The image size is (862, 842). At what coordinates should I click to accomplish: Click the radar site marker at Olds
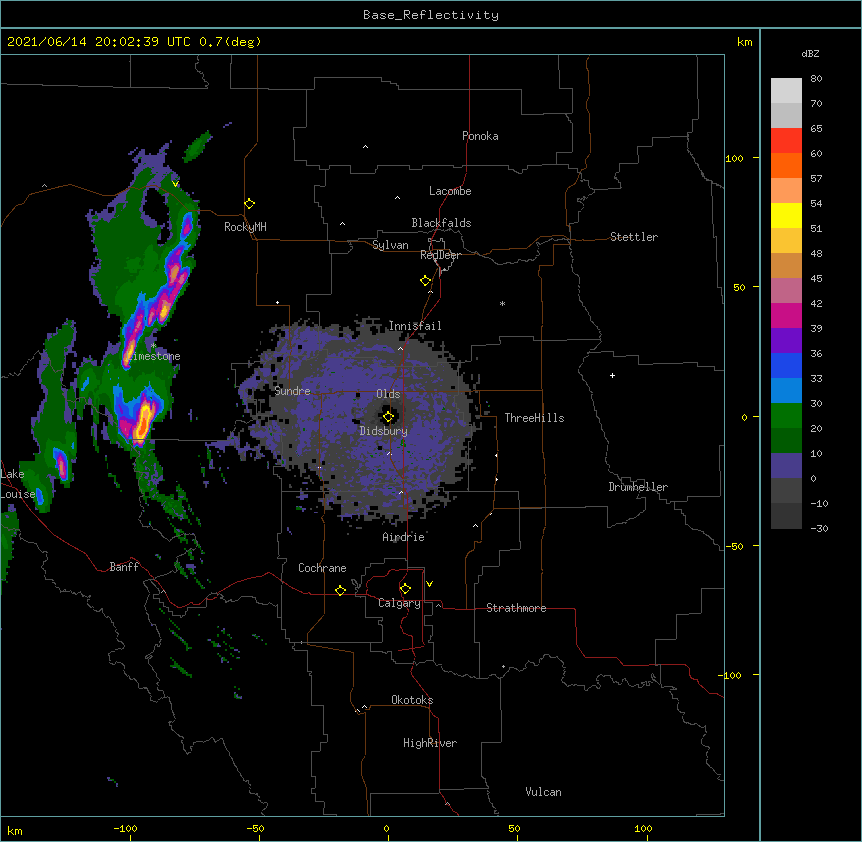(x=388, y=417)
